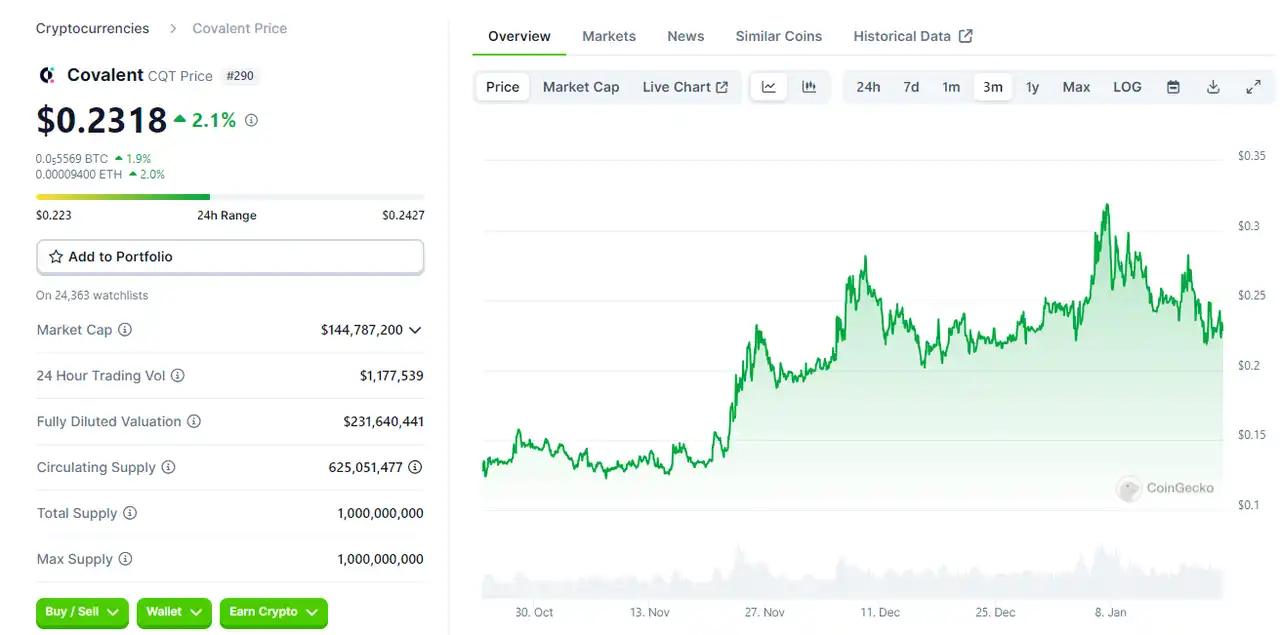Open the Buy / Sell dropdown
Viewport: 1280px width, 635px height.
[x=83, y=612]
